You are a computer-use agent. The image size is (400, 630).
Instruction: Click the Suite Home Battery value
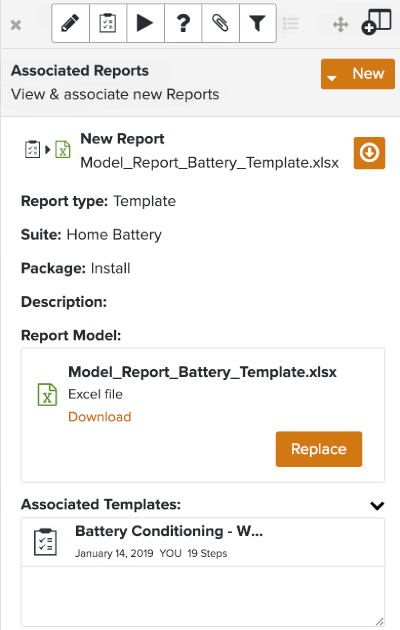pos(114,235)
